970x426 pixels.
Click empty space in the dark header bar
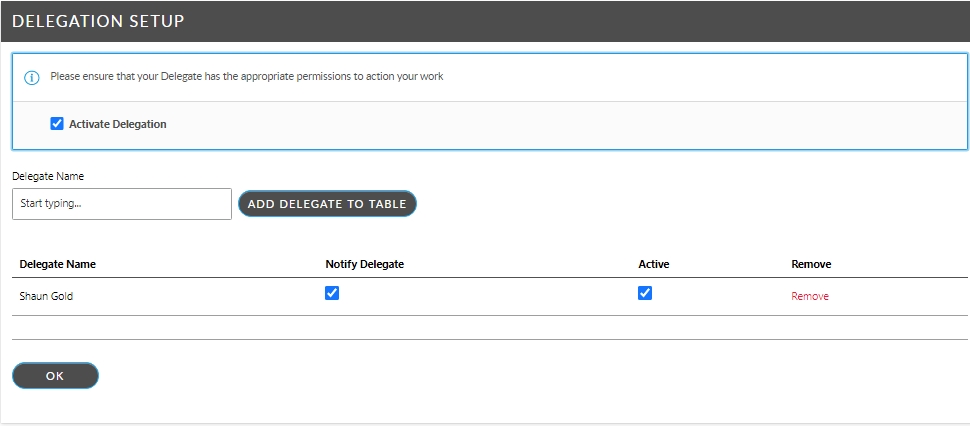[600, 21]
